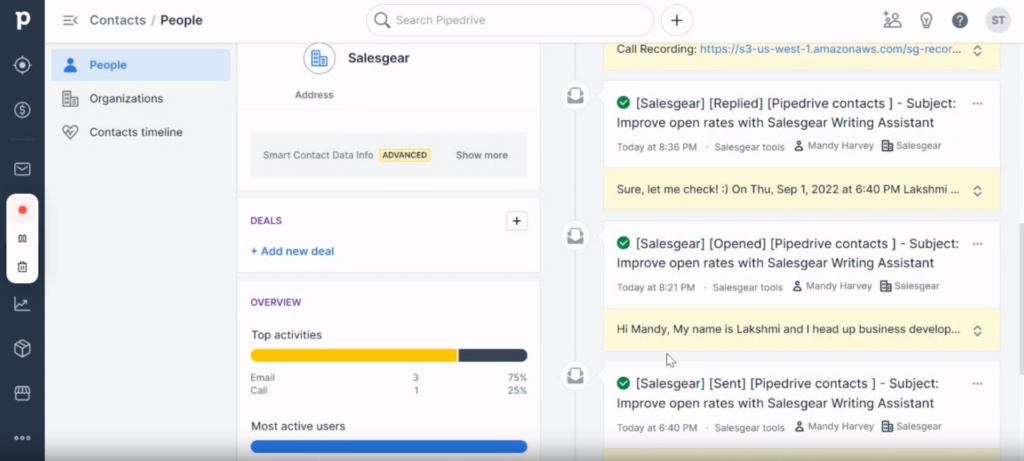Toggle done checkmark on Sent activity
This screenshot has width=1024, height=461.
tap(623, 383)
